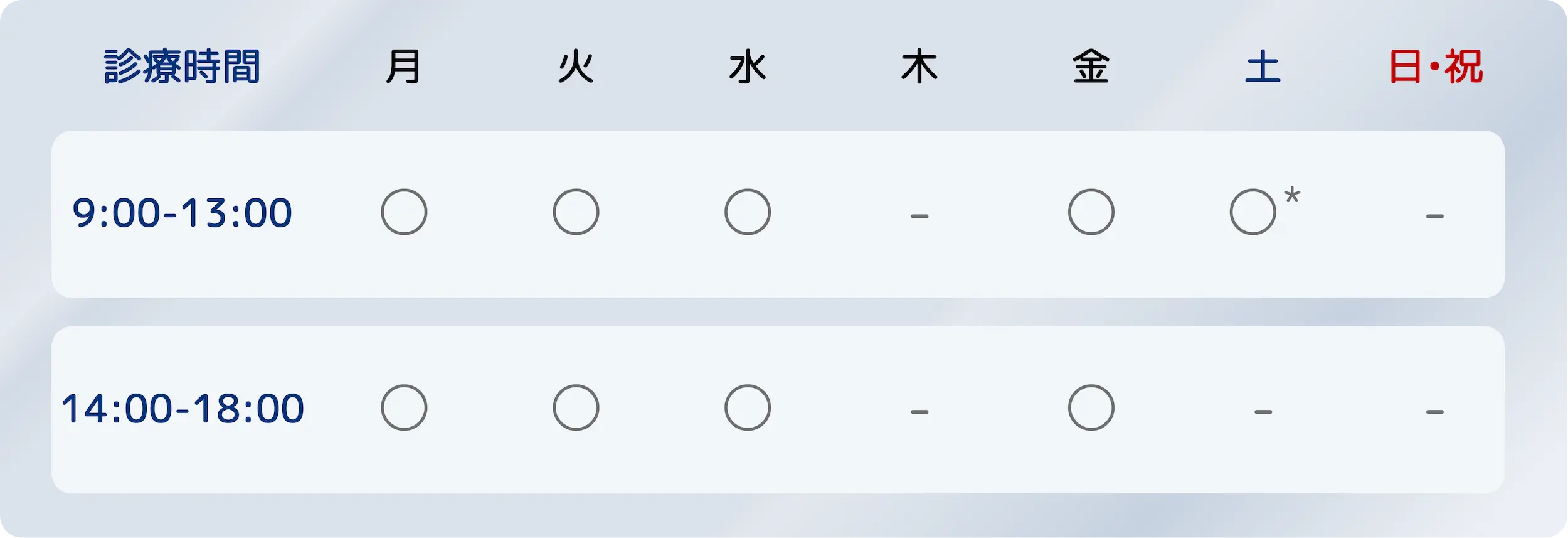Click the Thursday afternoon closed dash
Viewport: 1568px width, 538px height.
pos(919,412)
